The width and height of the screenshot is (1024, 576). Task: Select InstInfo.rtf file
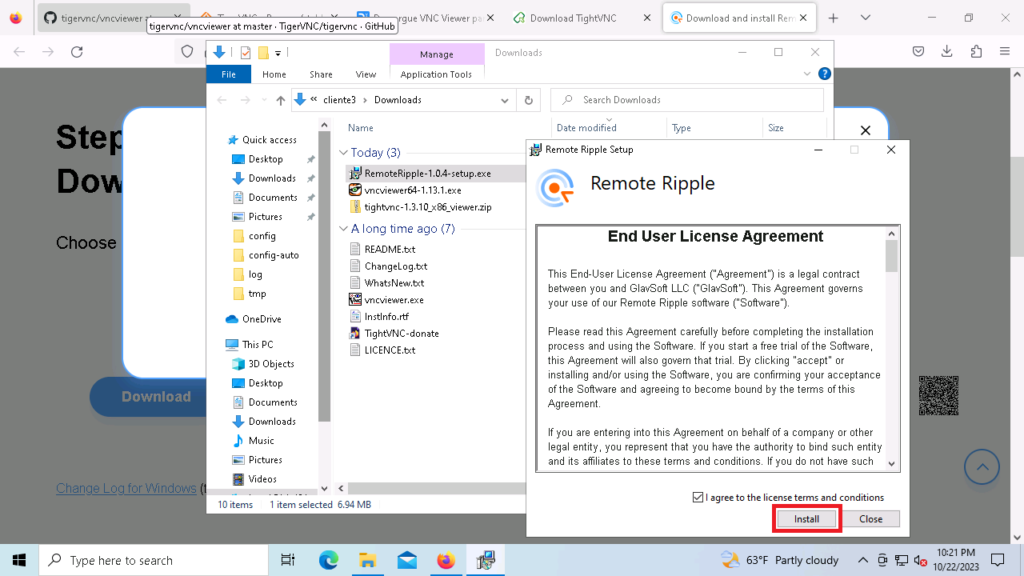(386, 316)
